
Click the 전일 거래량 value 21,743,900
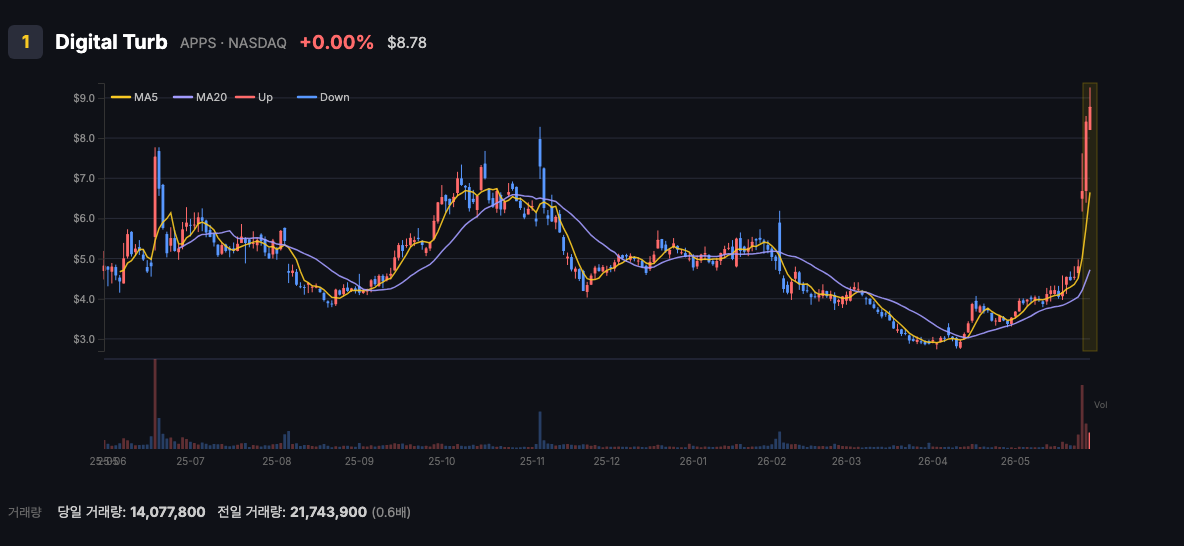click(x=328, y=512)
